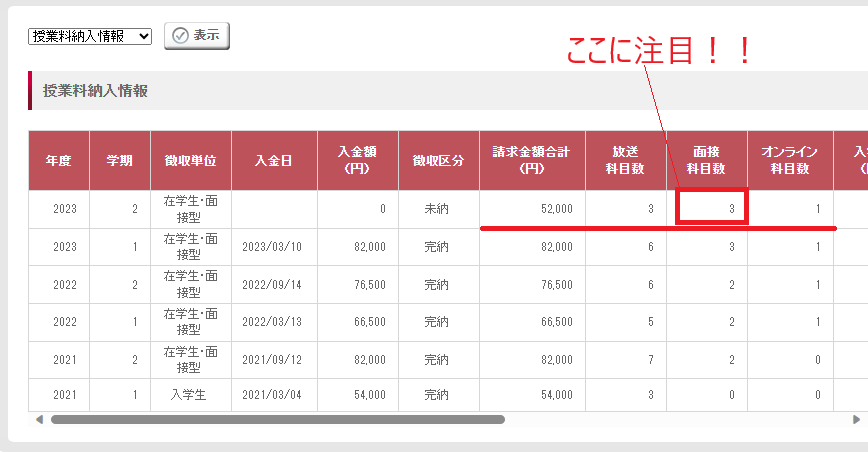
Task: Click the 54,000 billed total cell
Action: coord(532,395)
